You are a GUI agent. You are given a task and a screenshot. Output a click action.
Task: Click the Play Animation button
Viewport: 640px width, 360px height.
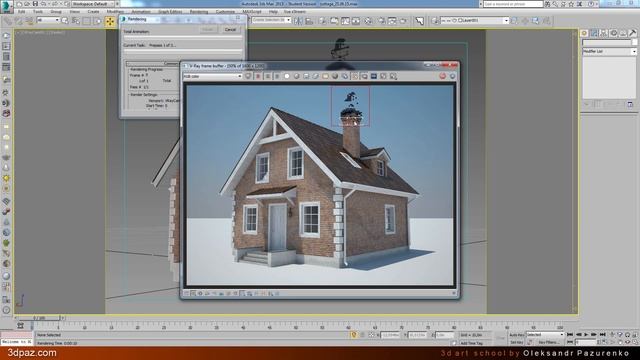pos(586,335)
